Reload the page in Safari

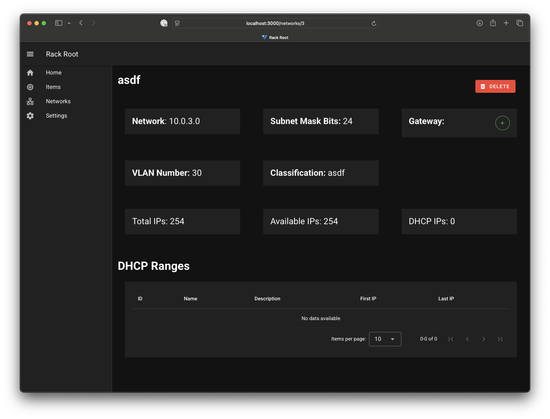(x=374, y=23)
